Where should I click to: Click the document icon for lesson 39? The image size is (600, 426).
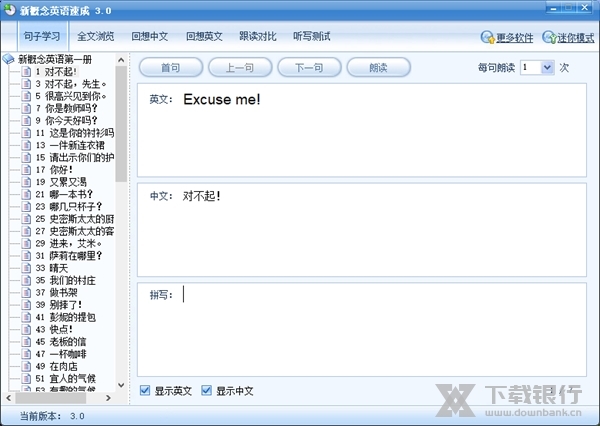pos(26,305)
